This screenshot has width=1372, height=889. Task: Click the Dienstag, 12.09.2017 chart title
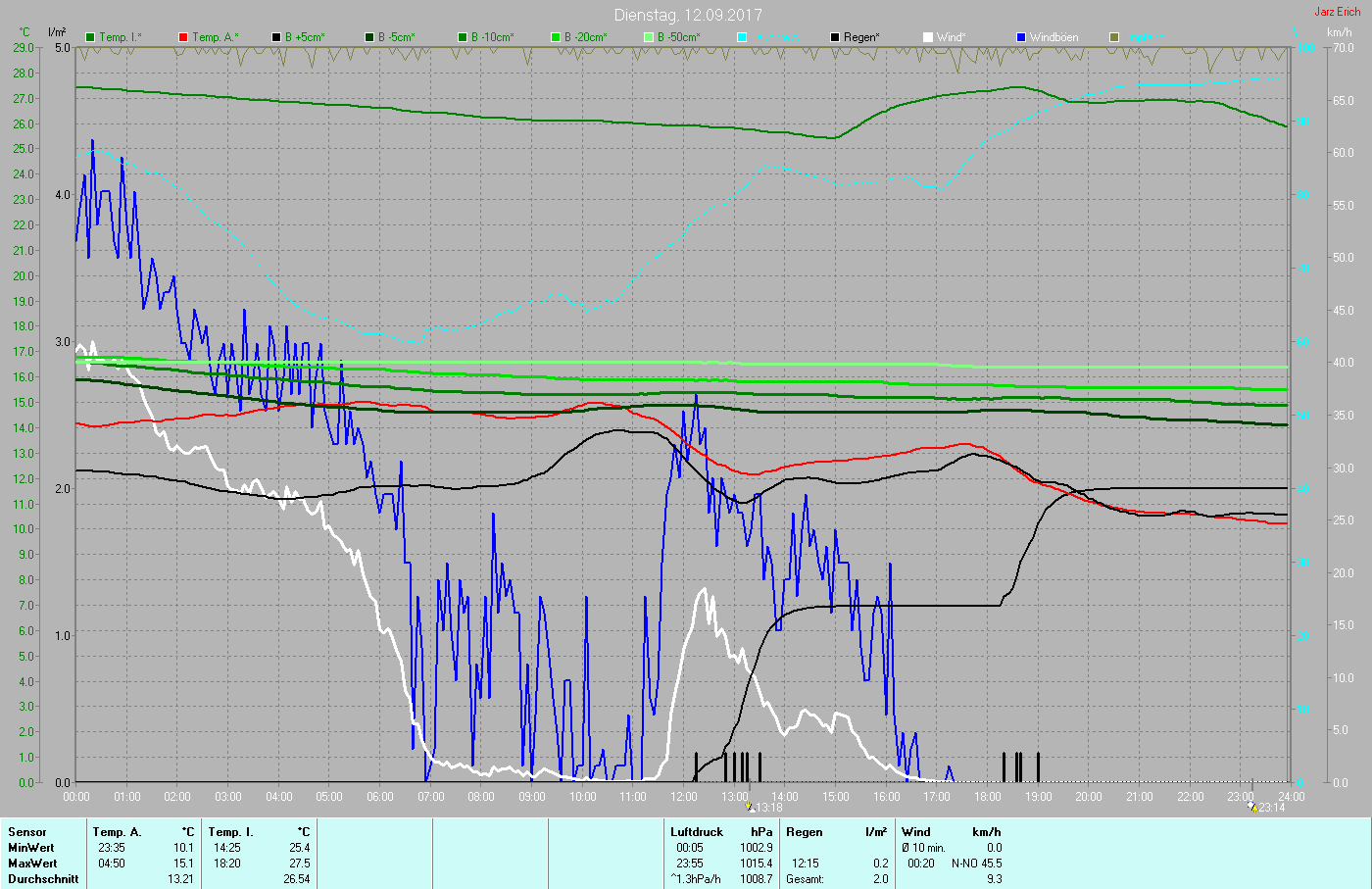pos(687,15)
